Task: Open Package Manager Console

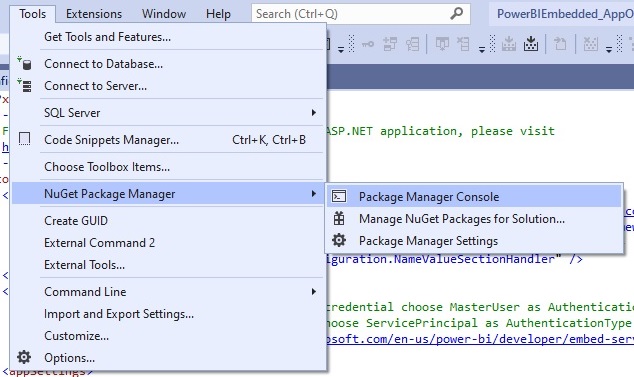Action: pyautogui.click(x=474, y=197)
